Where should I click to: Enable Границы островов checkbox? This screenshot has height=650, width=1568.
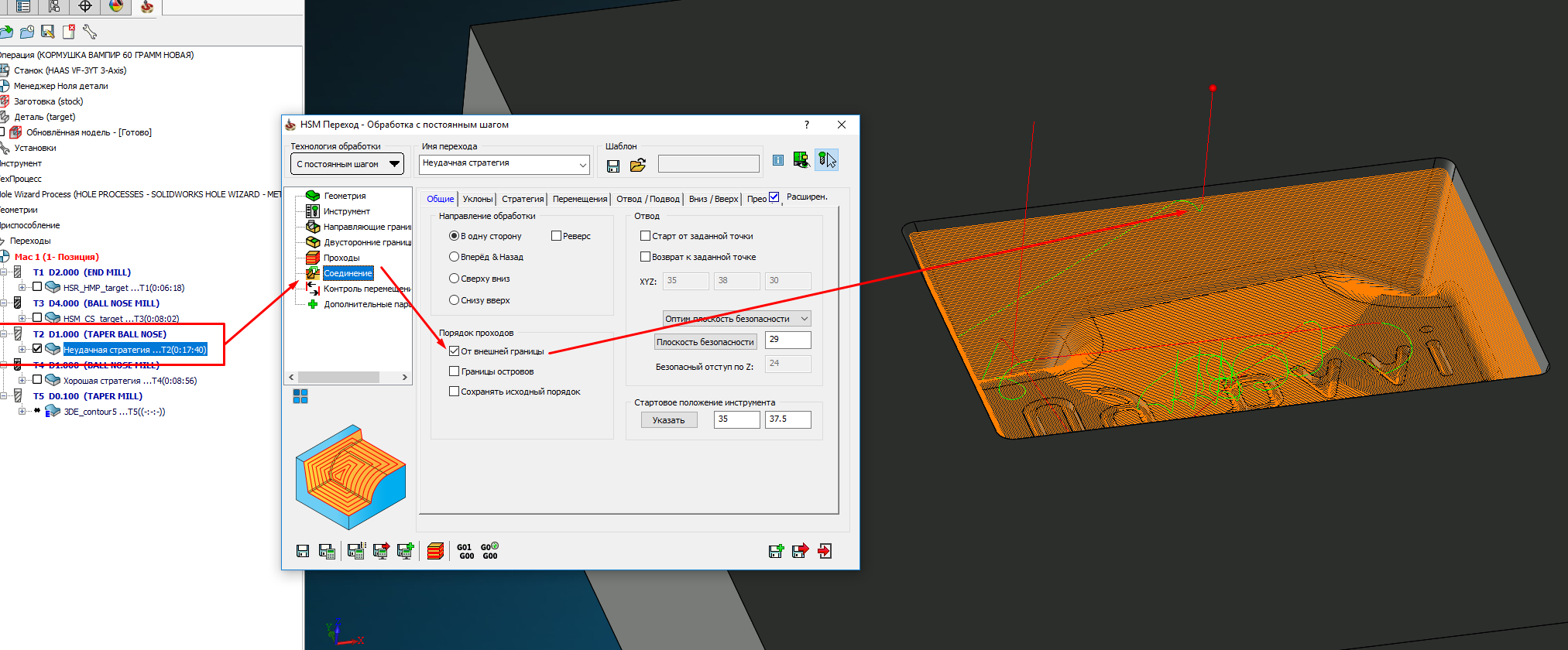(x=455, y=371)
